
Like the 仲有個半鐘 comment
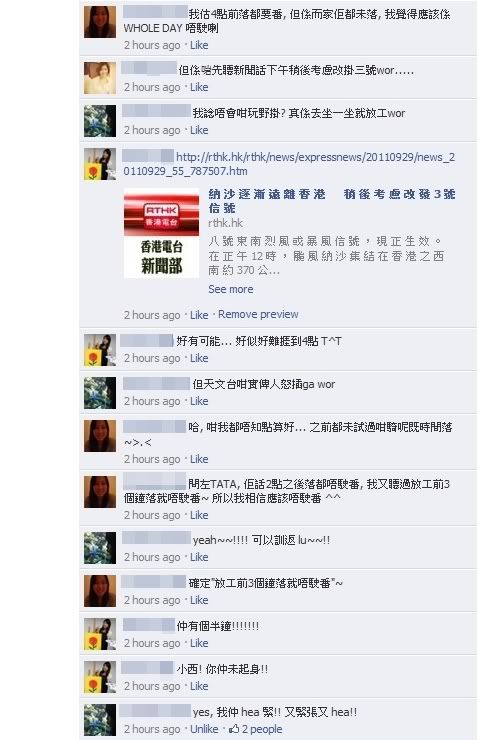pos(199,643)
